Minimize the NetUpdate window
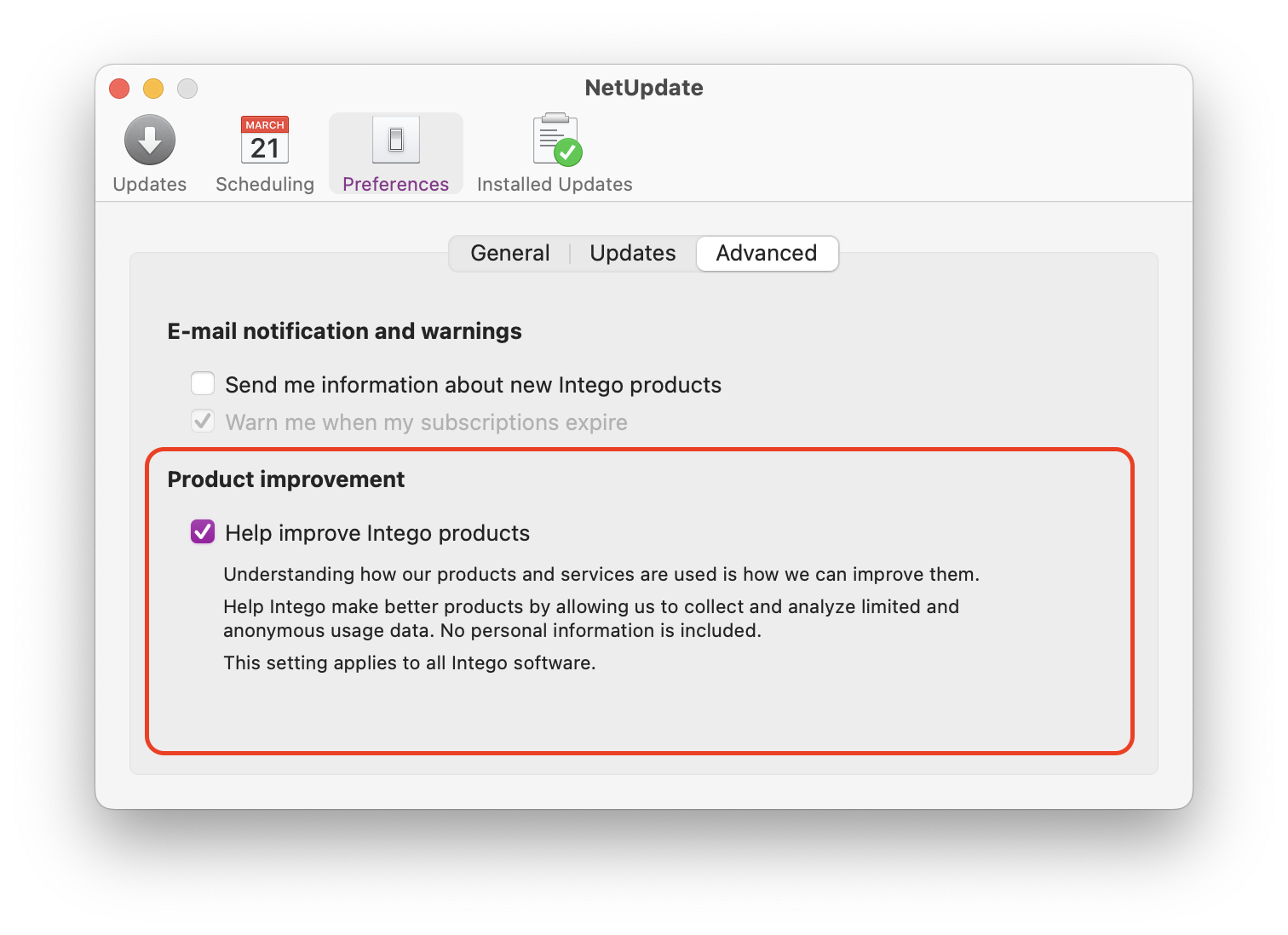 (153, 89)
